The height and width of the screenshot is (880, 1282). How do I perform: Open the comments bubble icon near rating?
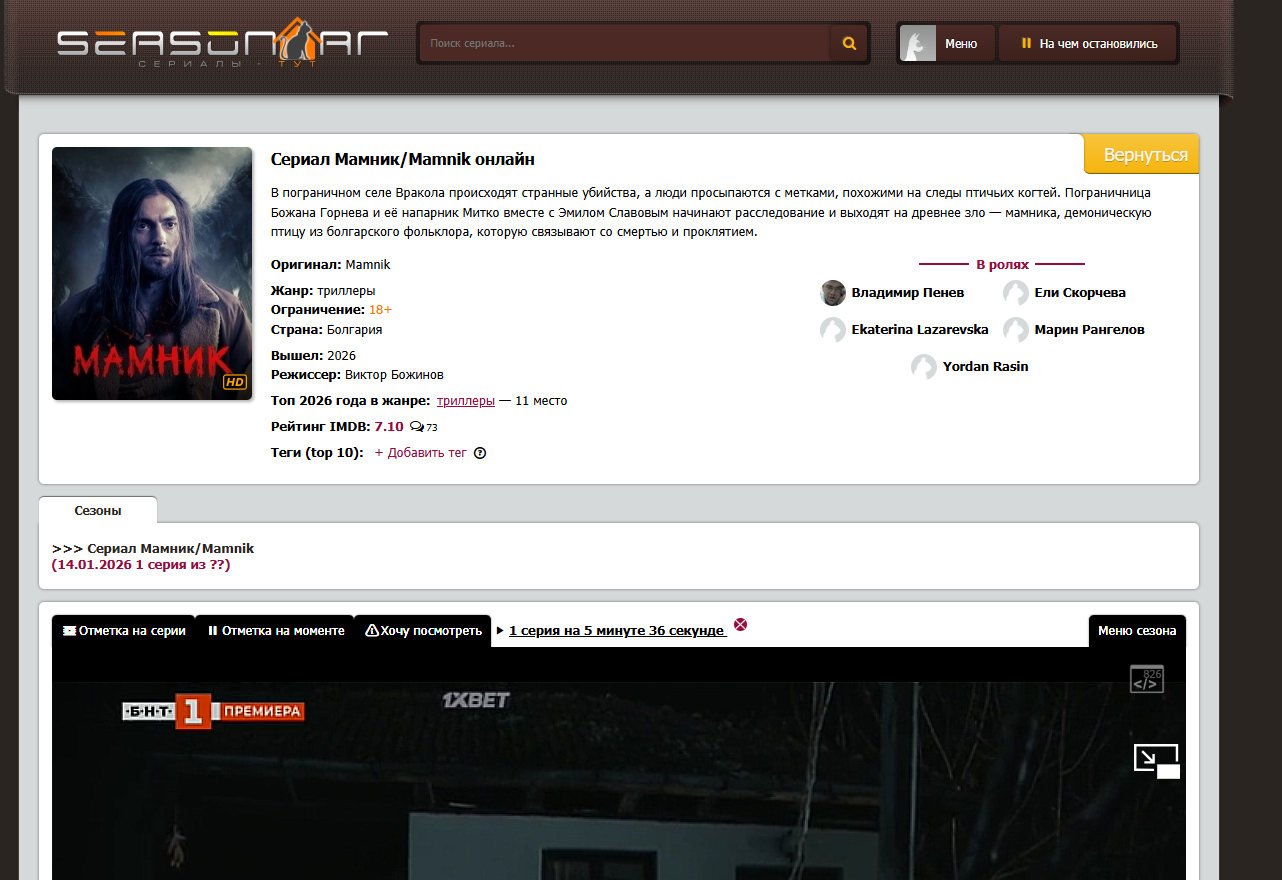pos(417,427)
